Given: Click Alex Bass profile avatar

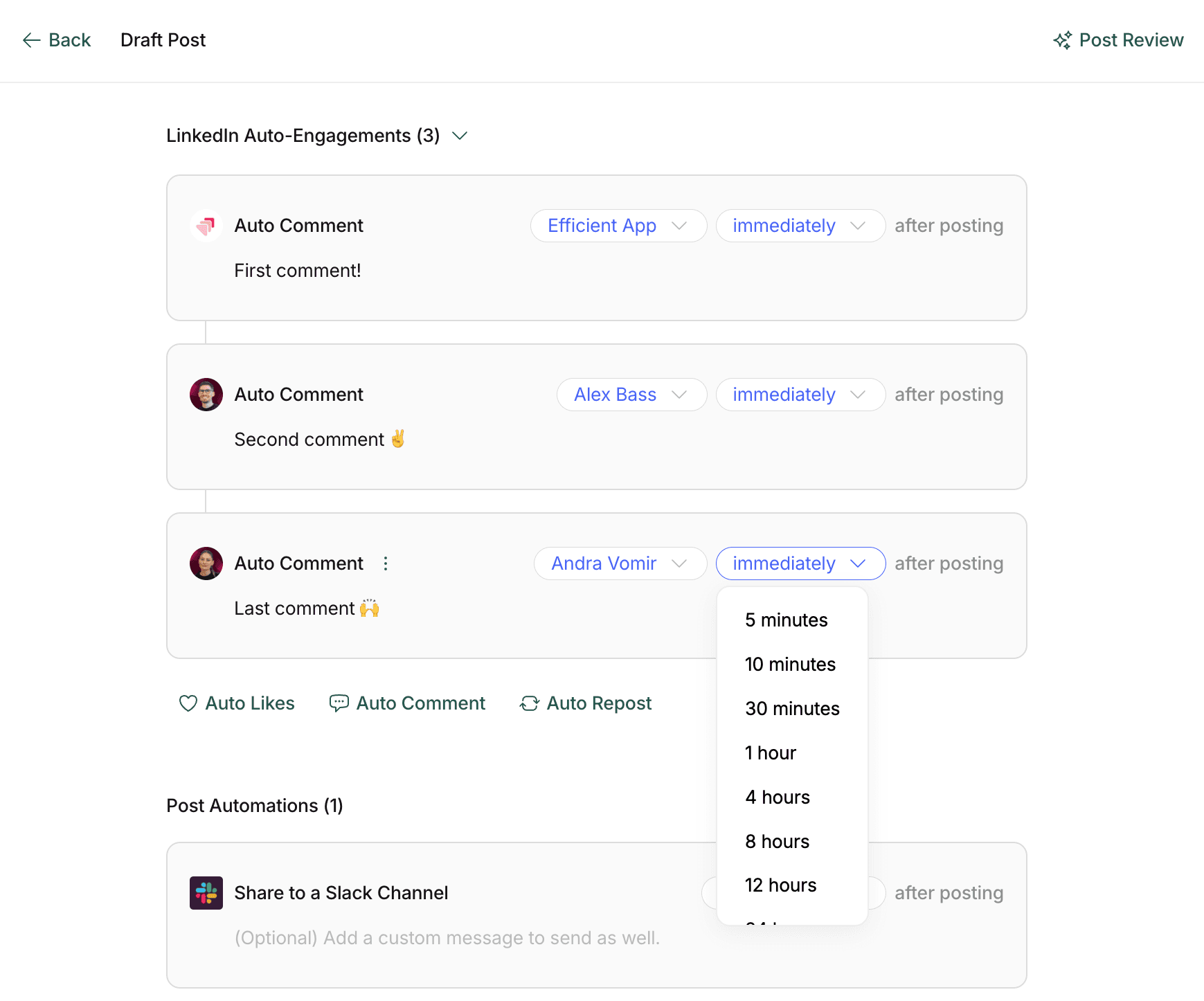Looking at the screenshot, I should tap(206, 395).
